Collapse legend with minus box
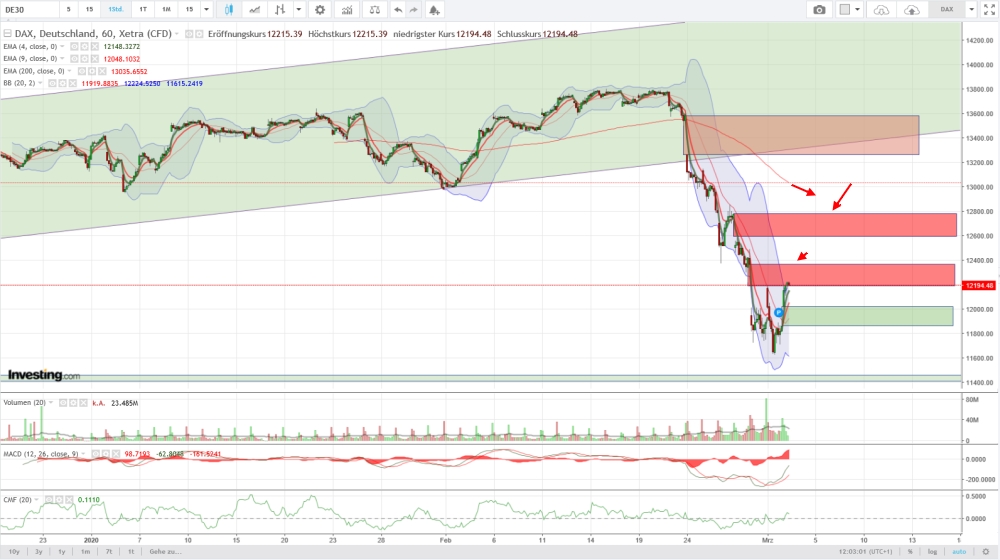The image size is (1000, 560). click(8, 34)
